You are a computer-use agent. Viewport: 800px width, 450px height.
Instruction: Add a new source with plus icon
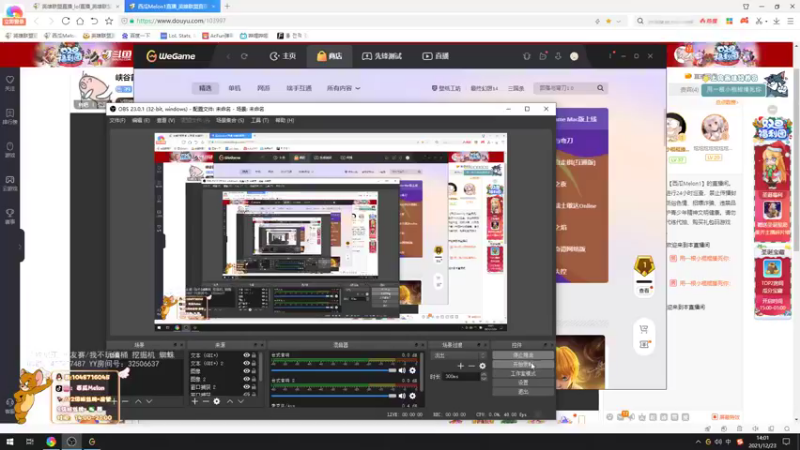coord(194,402)
